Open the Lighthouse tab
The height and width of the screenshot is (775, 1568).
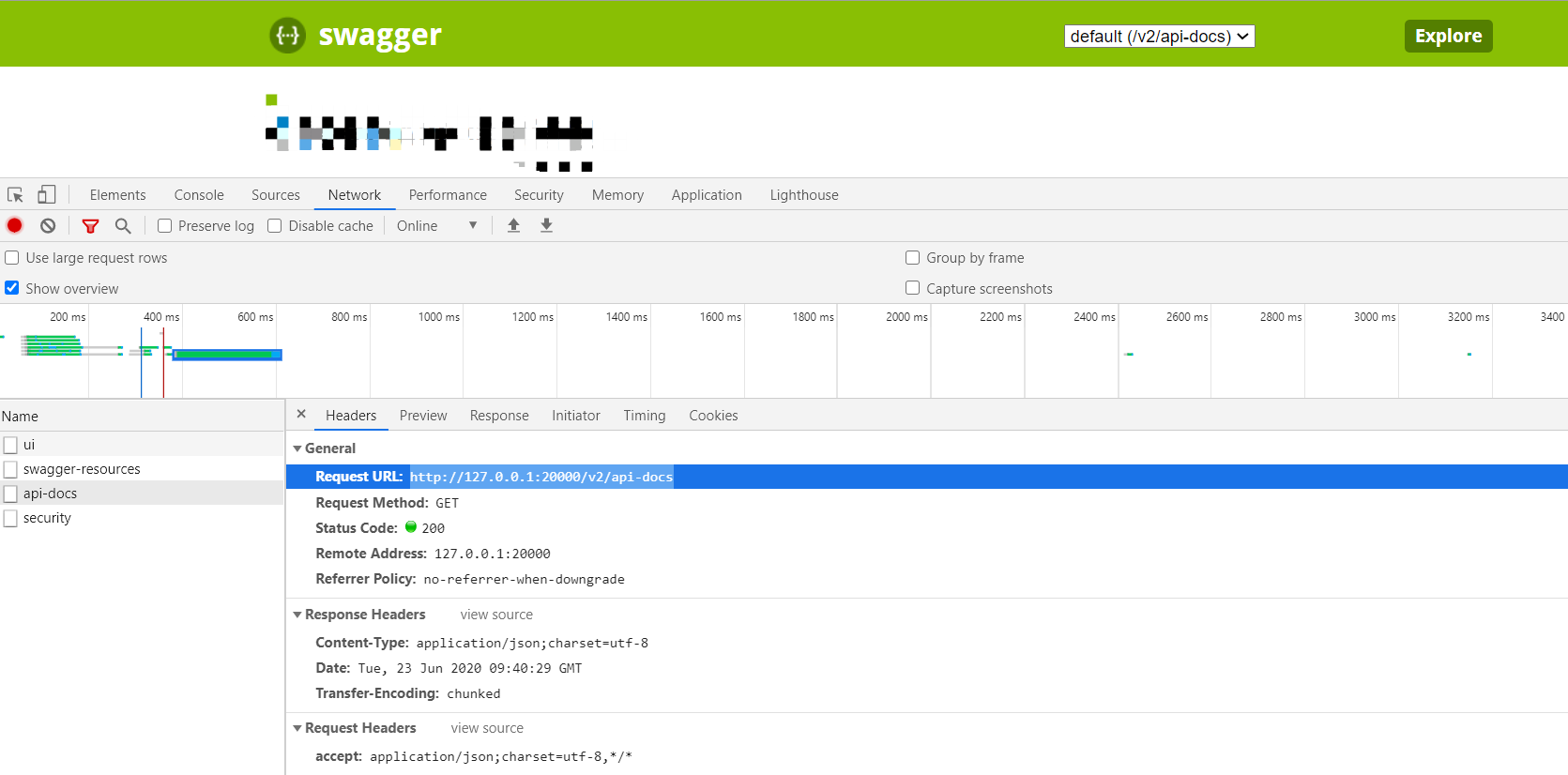[x=804, y=195]
